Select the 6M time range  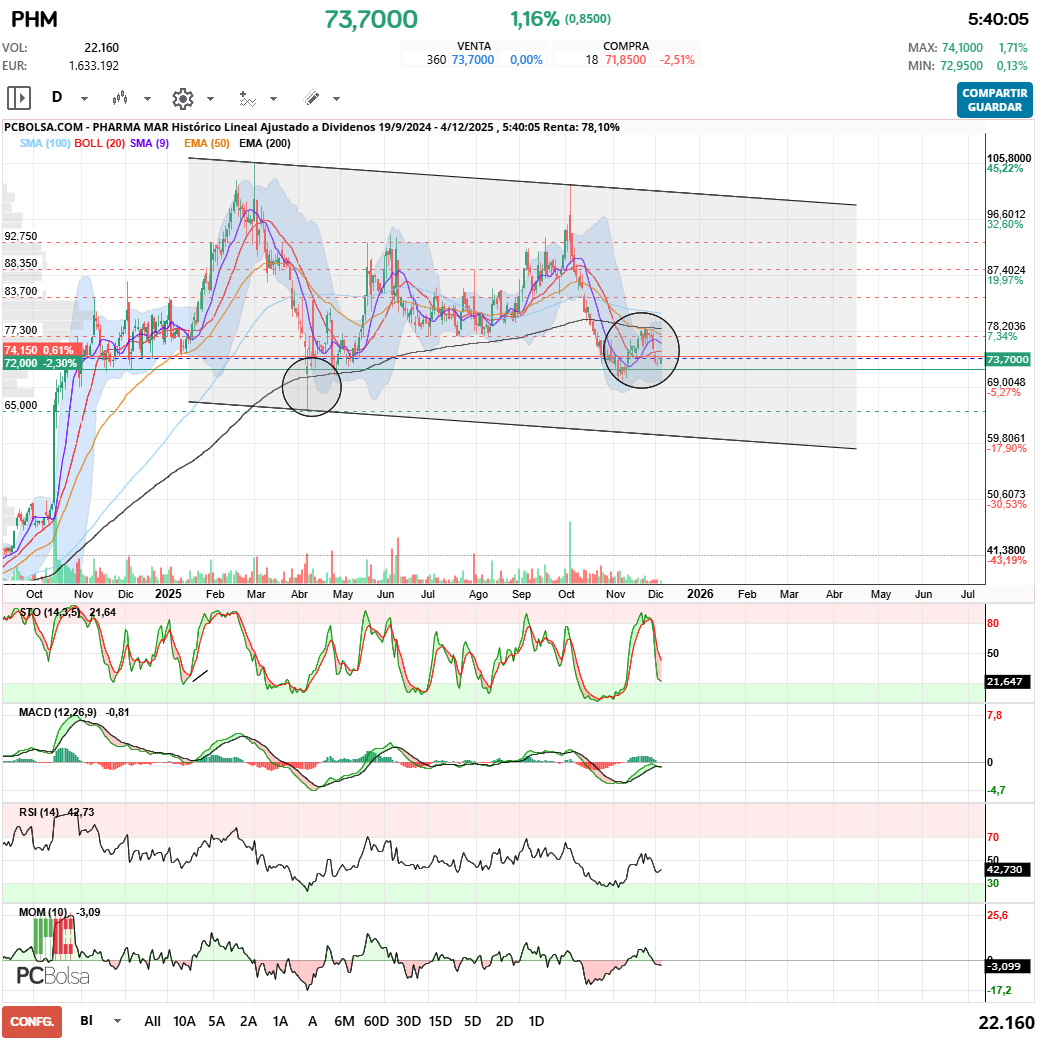click(344, 1021)
